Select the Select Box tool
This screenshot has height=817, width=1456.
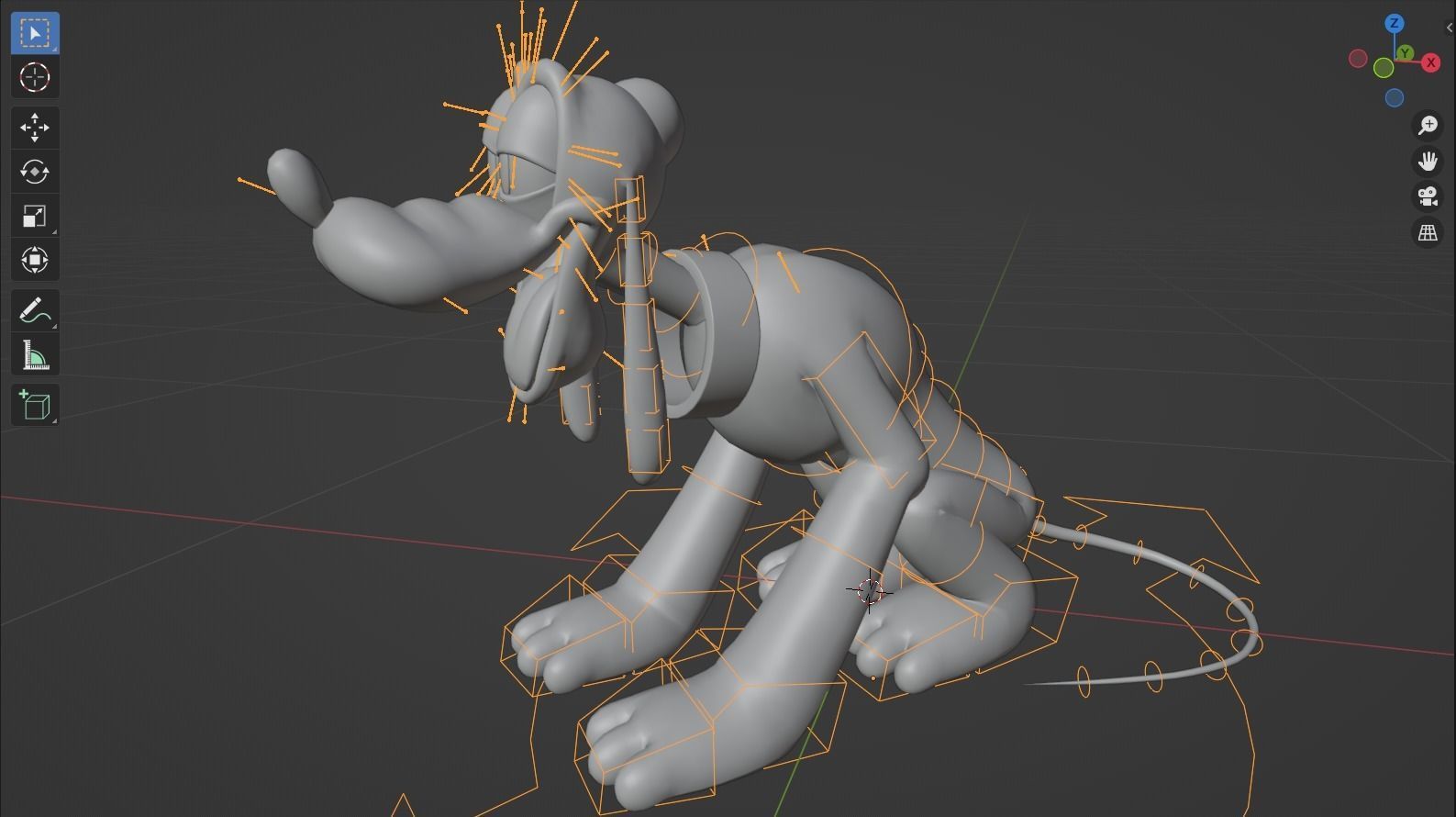[35, 33]
